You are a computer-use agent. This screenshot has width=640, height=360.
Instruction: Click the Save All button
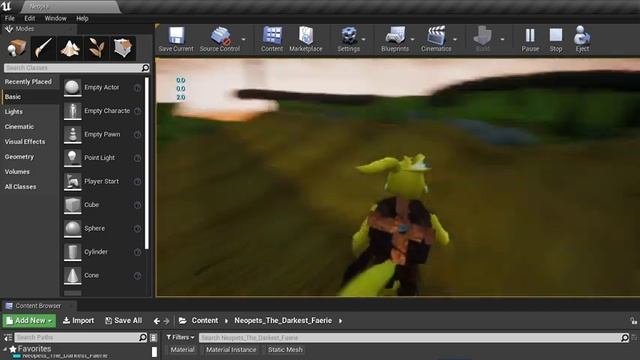coord(124,321)
